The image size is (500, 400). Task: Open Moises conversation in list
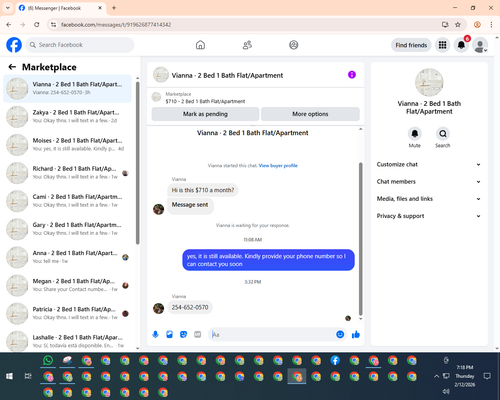pos(68,145)
